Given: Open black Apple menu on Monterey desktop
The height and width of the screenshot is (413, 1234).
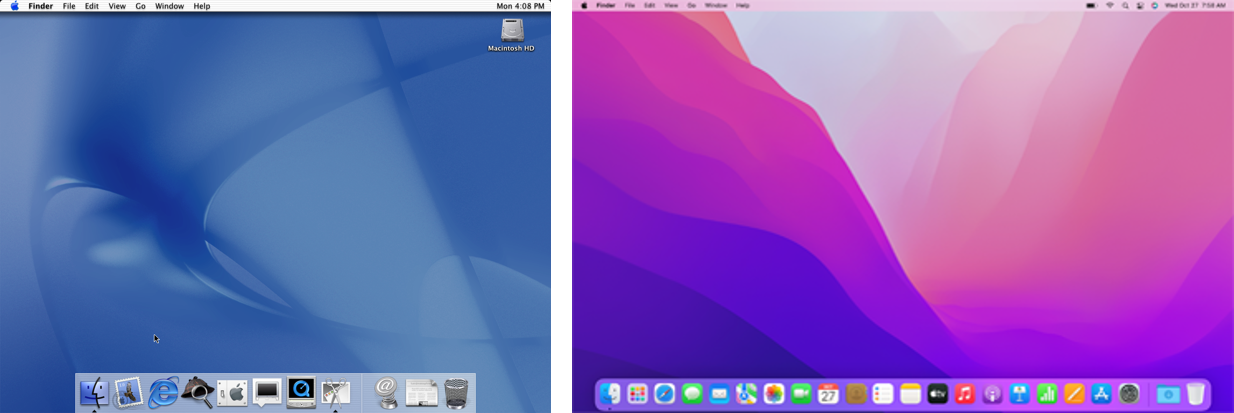Looking at the screenshot, I should click(x=583, y=5).
